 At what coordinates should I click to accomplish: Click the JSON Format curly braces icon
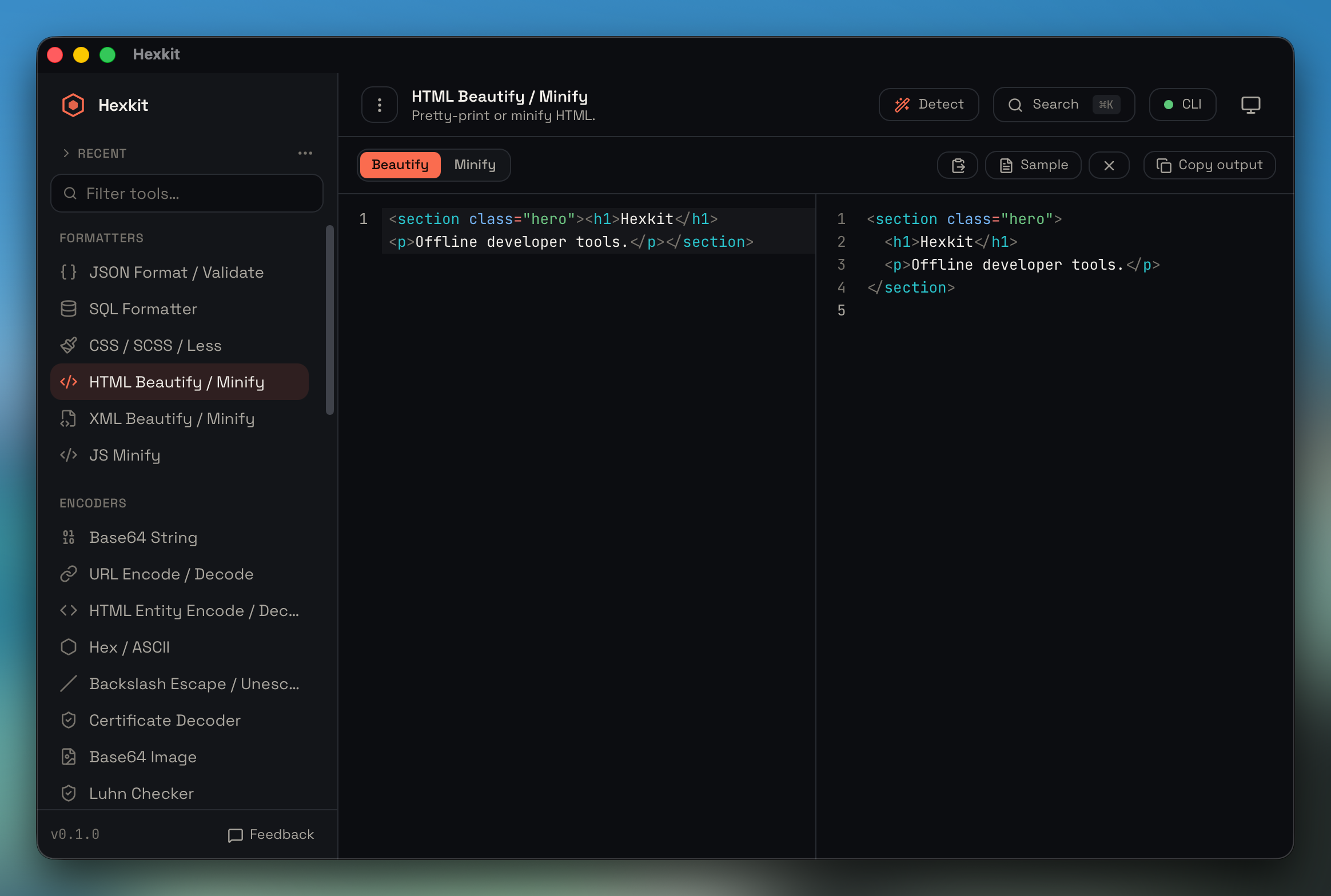tap(69, 273)
